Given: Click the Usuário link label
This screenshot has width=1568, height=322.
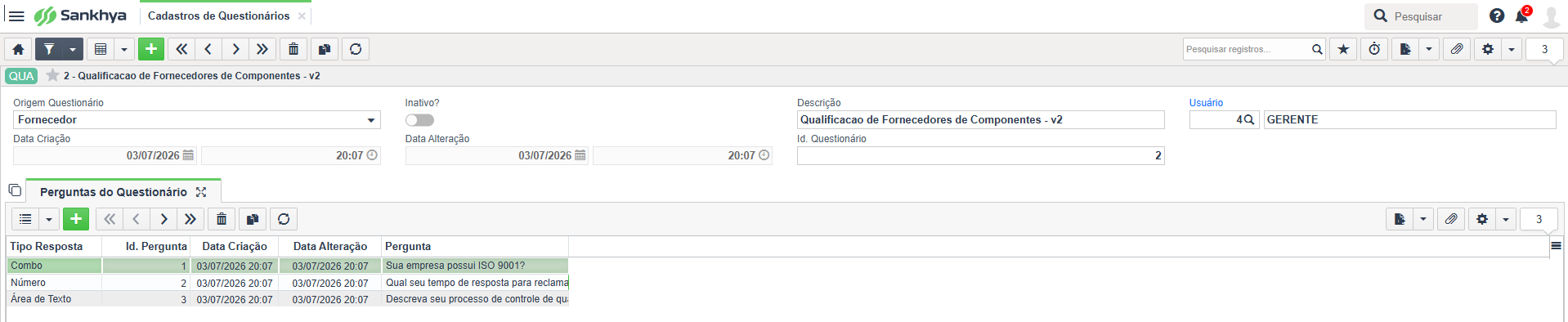Looking at the screenshot, I should coord(1206,103).
